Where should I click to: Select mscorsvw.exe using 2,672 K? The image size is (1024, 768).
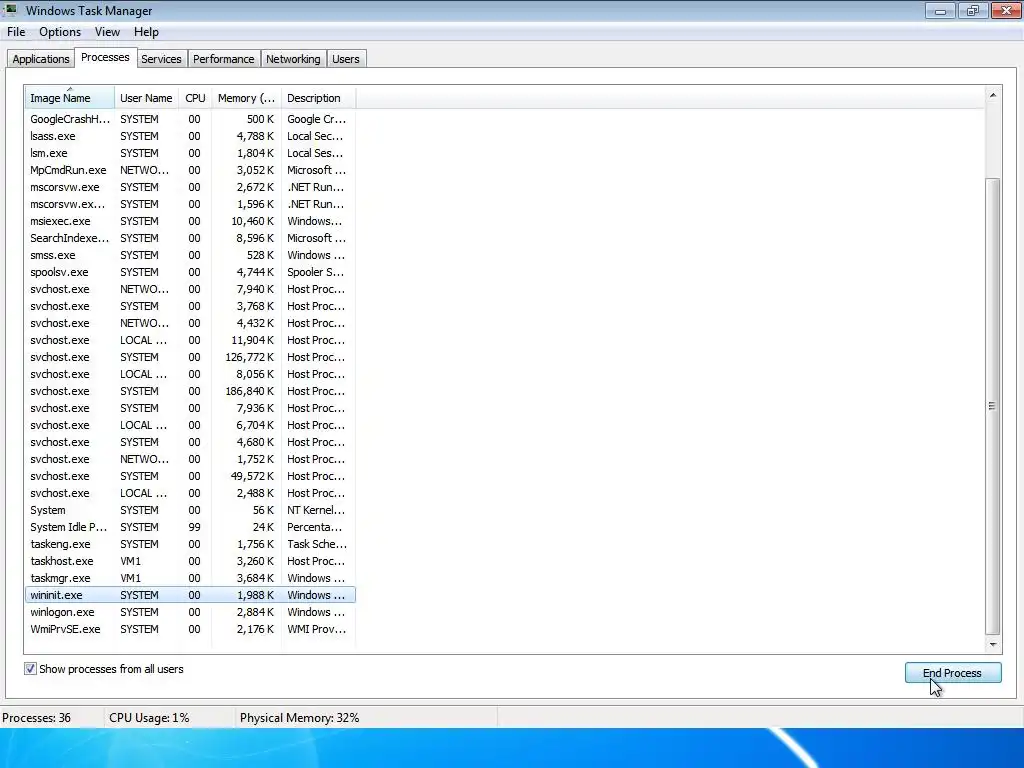(190, 187)
